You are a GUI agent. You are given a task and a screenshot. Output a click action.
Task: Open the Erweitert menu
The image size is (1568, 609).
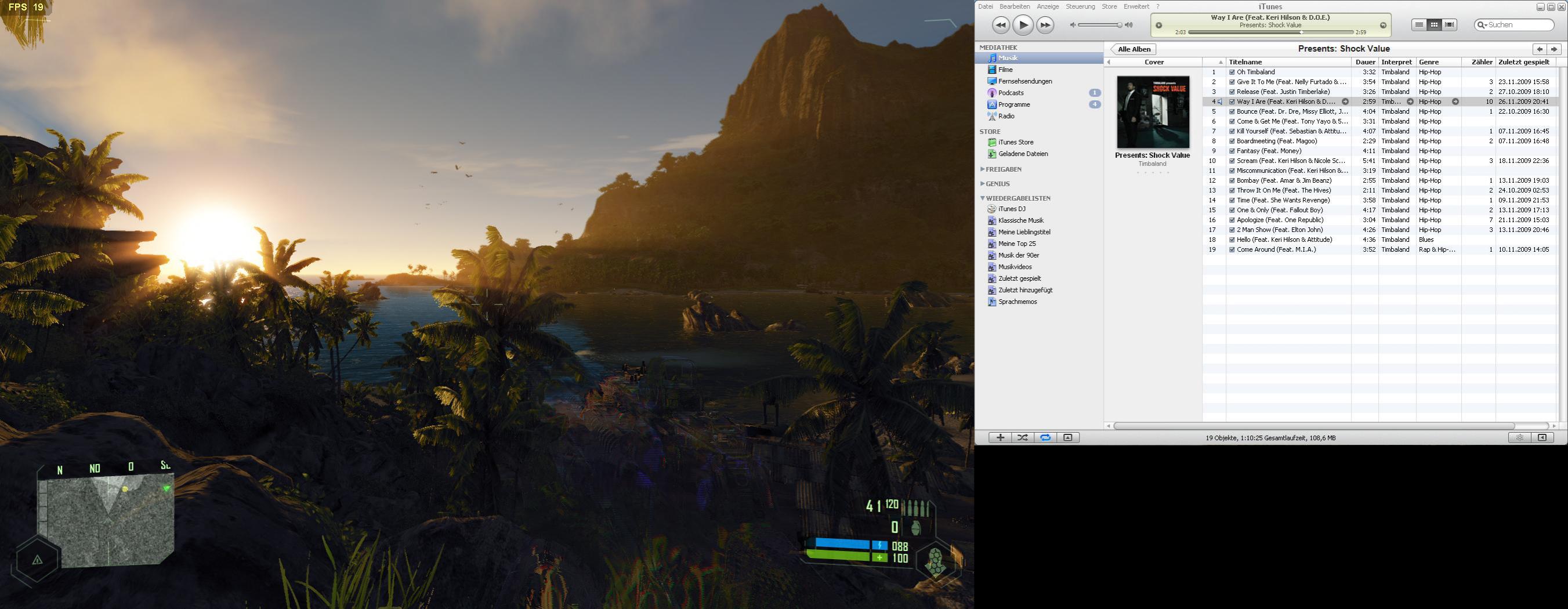pos(1136,7)
